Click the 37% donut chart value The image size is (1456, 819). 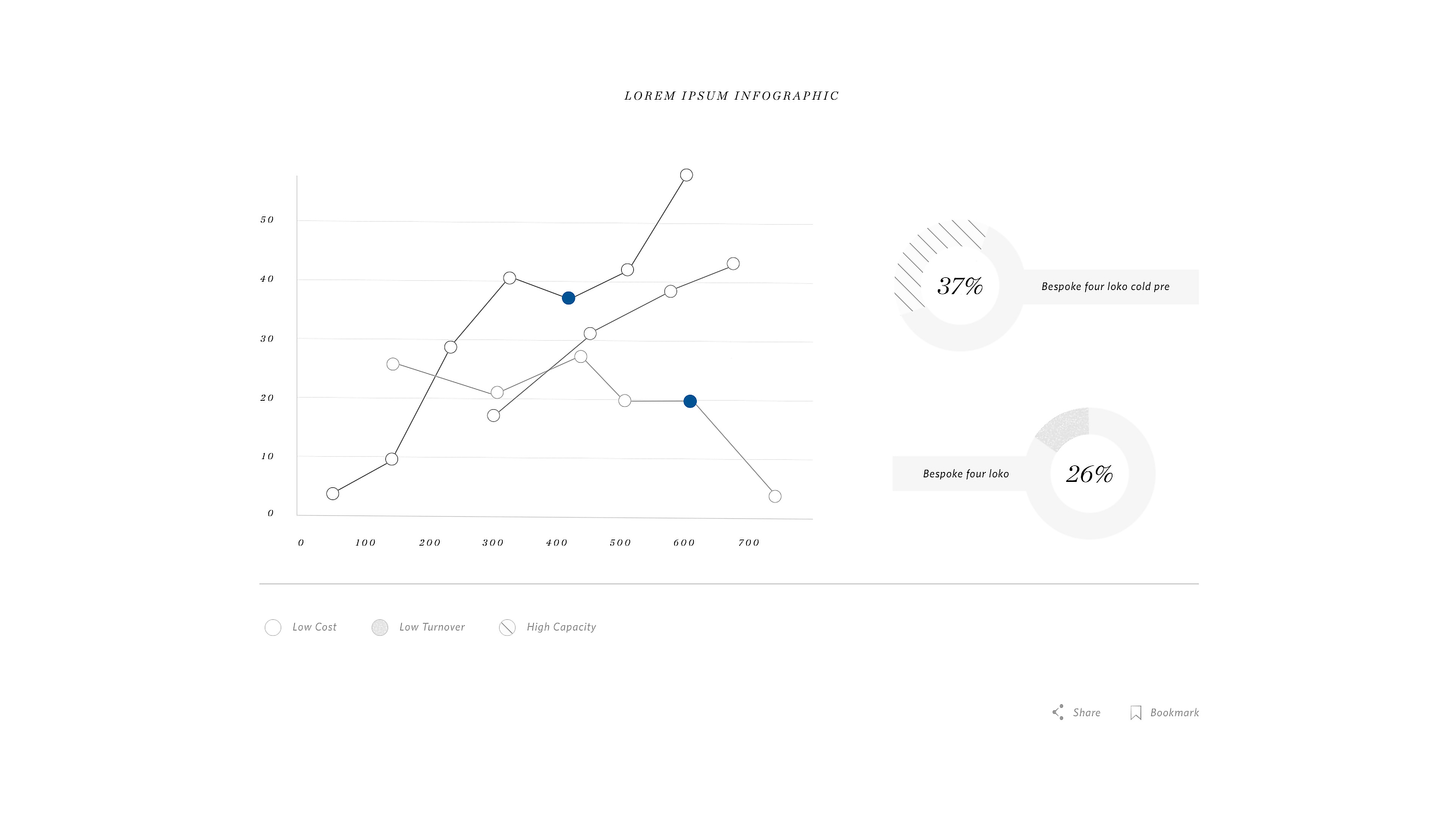click(960, 286)
